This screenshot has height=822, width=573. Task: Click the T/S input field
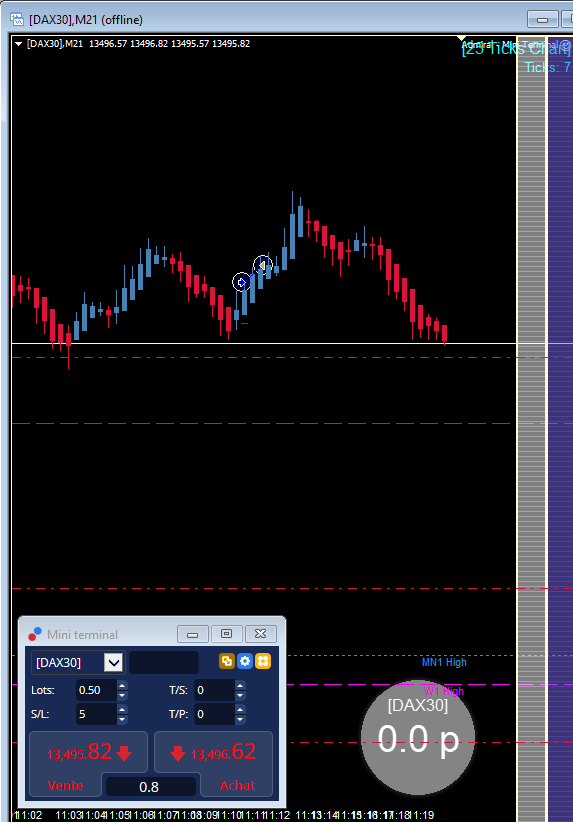(214, 690)
